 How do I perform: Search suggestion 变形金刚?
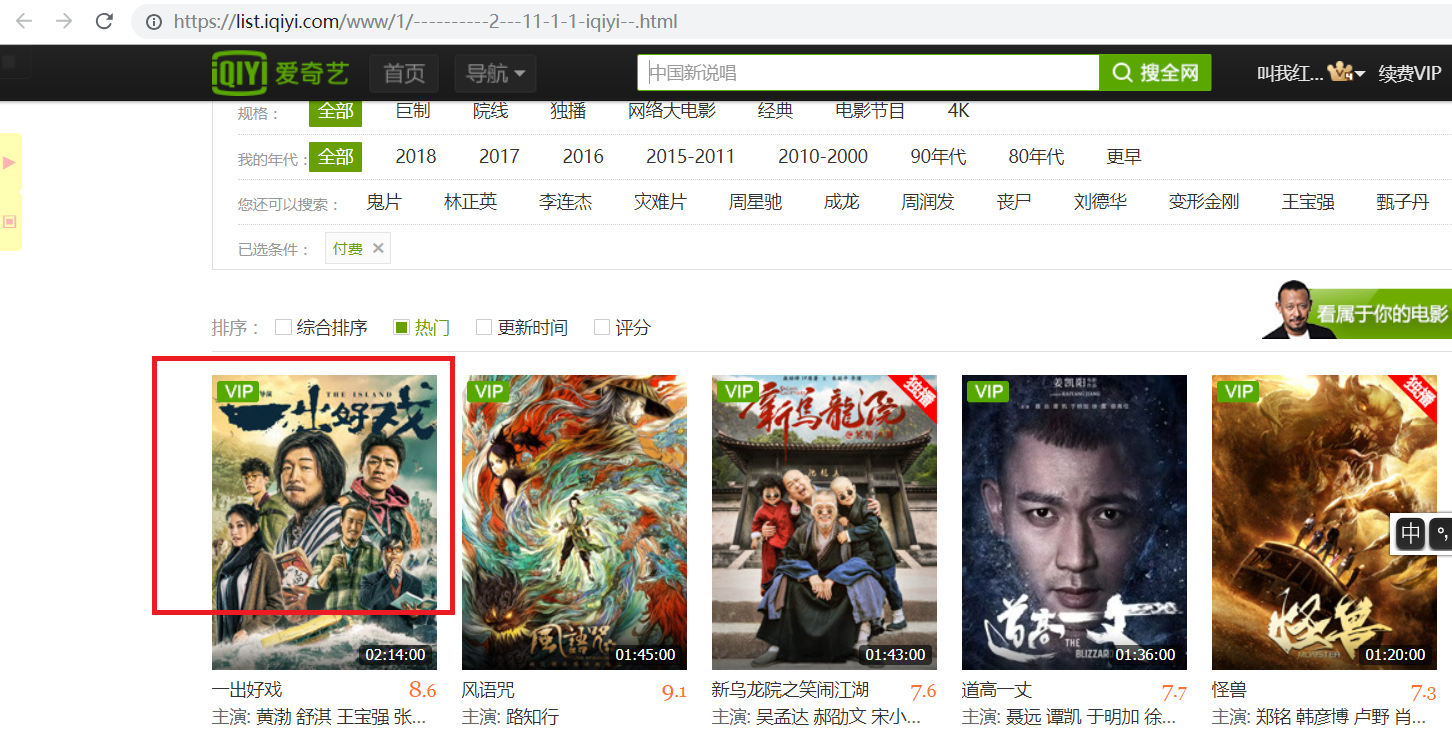pyautogui.click(x=1204, y=202)
